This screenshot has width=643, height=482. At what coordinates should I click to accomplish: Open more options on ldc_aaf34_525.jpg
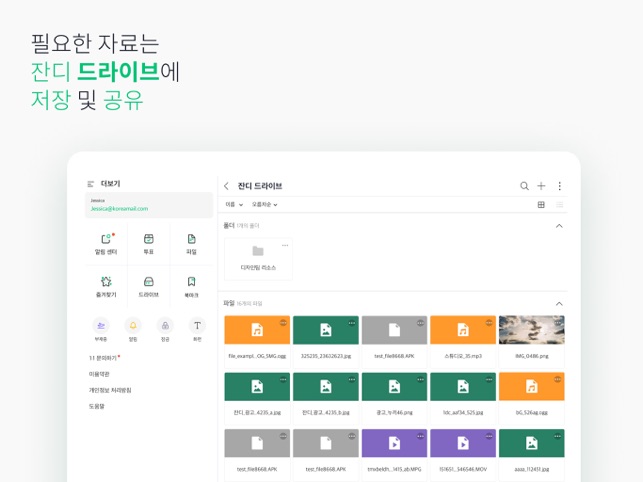tap(489, 379)
